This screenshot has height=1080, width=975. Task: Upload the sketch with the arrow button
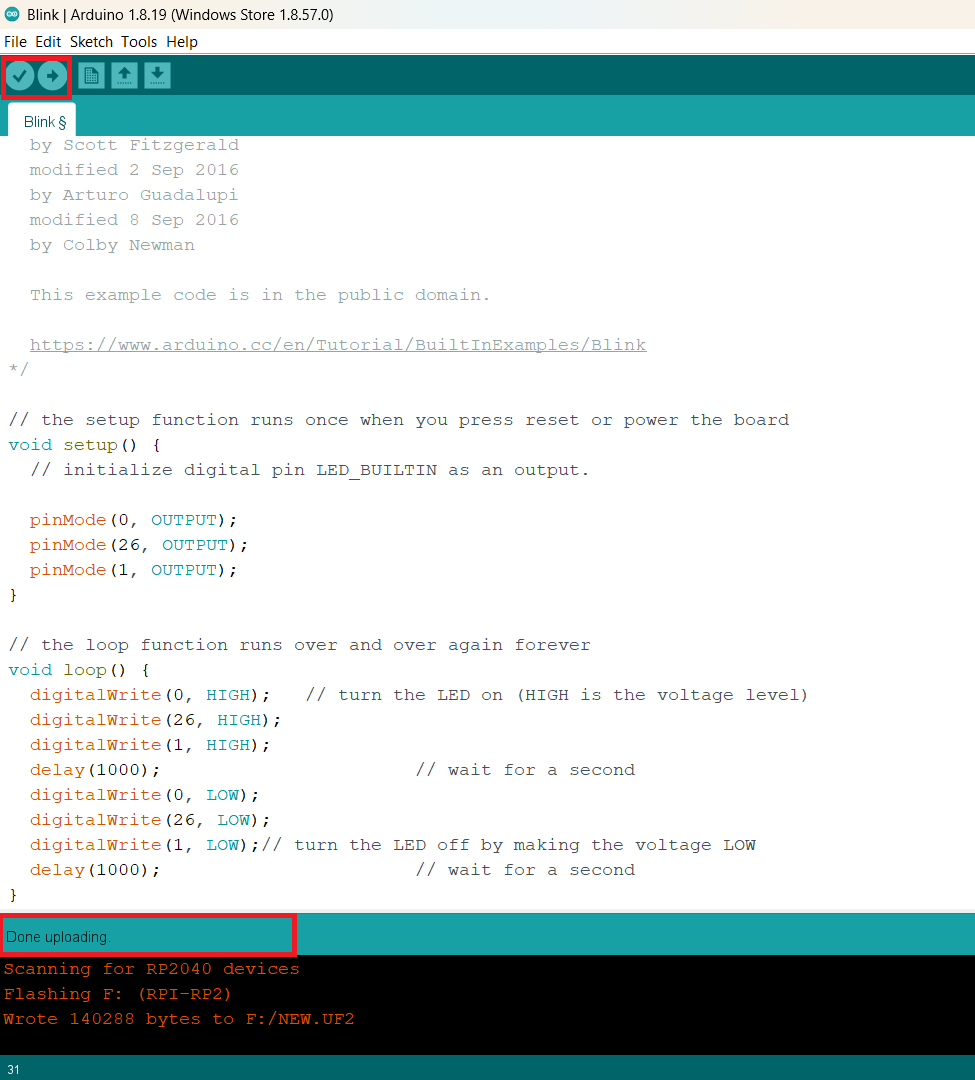52,76
